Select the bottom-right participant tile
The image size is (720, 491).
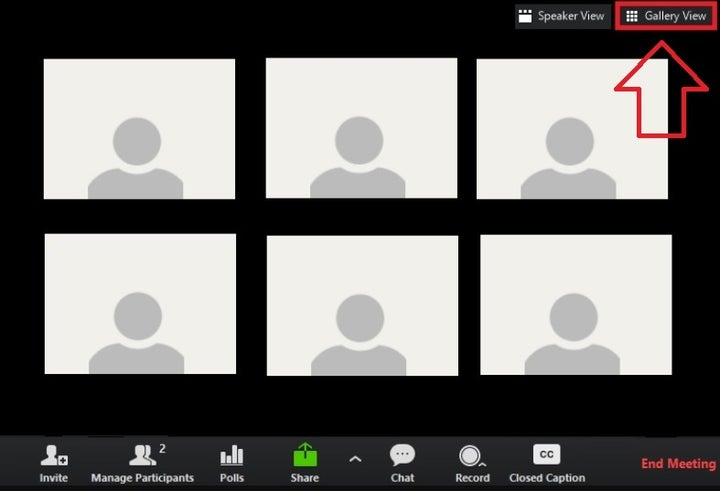[575, 304]
